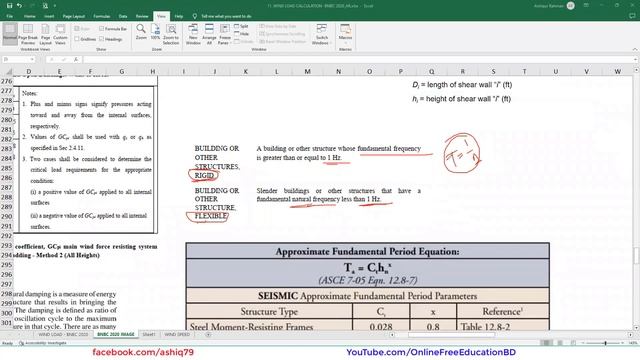Screen dimensions: 640x360
Task: Switch to the Home ribbon tab
Action: point(29,16)
